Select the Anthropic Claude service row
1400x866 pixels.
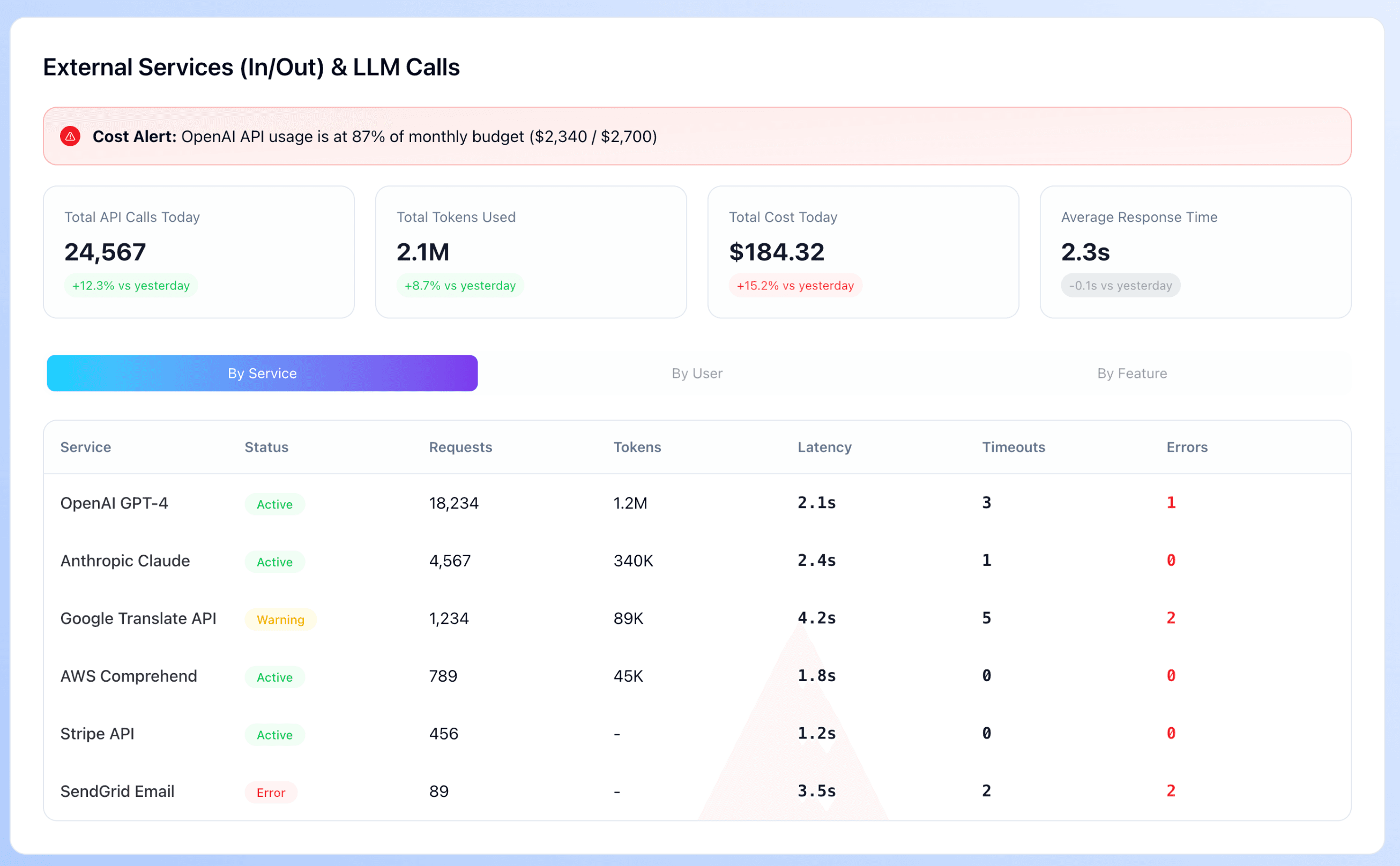tap(125, 561)
